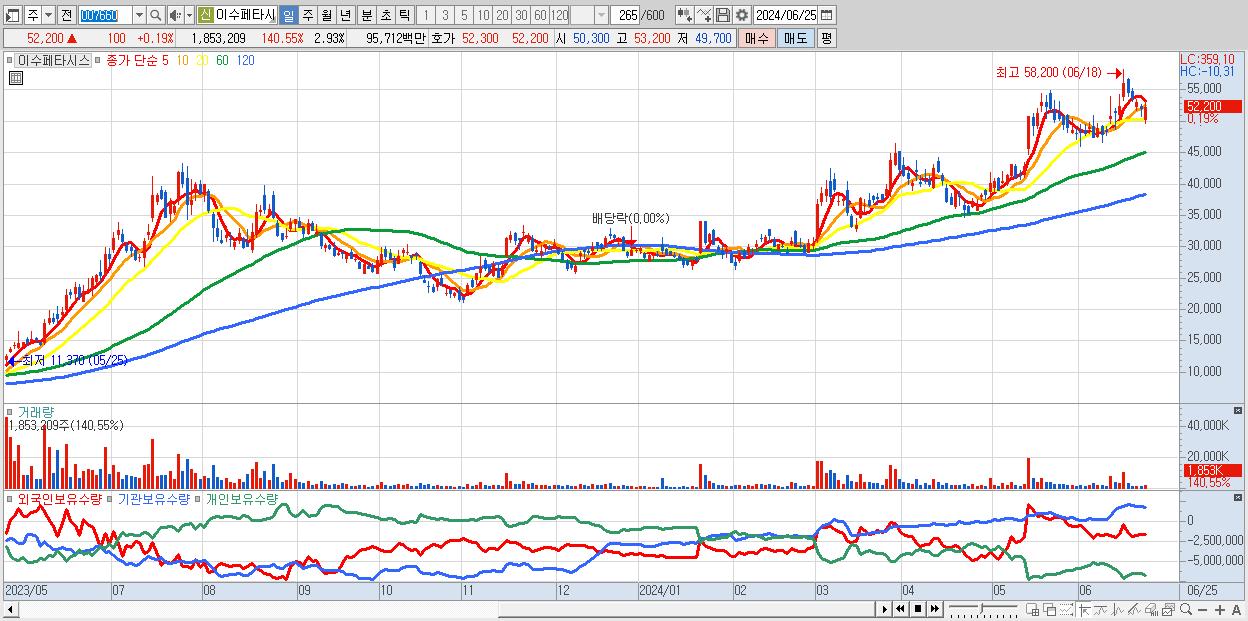
Task: Select the second 초 chart period
Action: (x=385, y=15)
